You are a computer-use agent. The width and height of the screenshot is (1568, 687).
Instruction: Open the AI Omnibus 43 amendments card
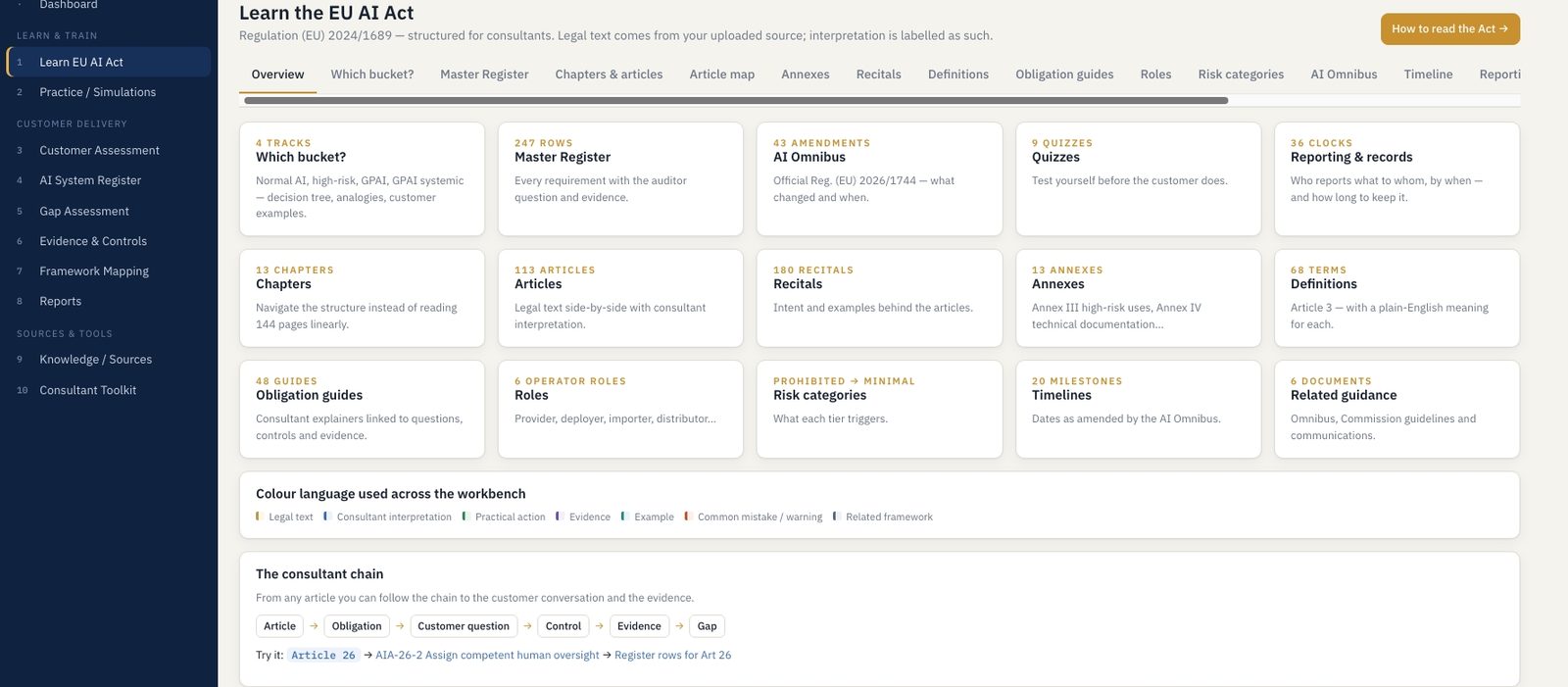pyautogui.click(x=879, y=178)
